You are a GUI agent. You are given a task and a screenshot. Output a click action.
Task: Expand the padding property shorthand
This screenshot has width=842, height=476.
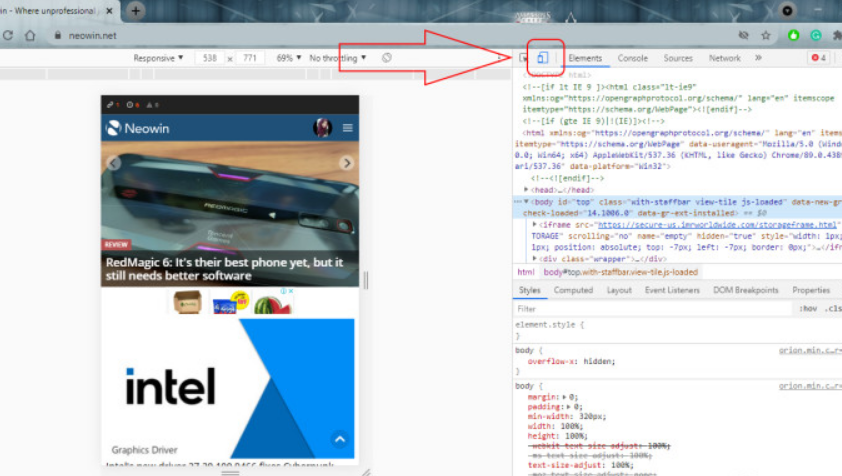click(568, 406)
